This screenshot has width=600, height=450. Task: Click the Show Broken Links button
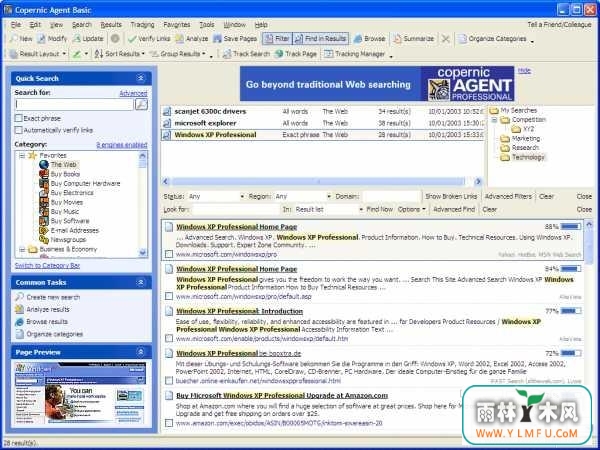click(x=451, y=196)
